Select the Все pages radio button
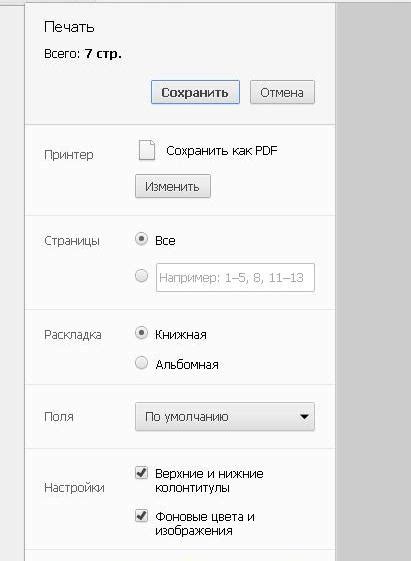Viewport: 411px width, 561px height. click(x=141, y=239)
